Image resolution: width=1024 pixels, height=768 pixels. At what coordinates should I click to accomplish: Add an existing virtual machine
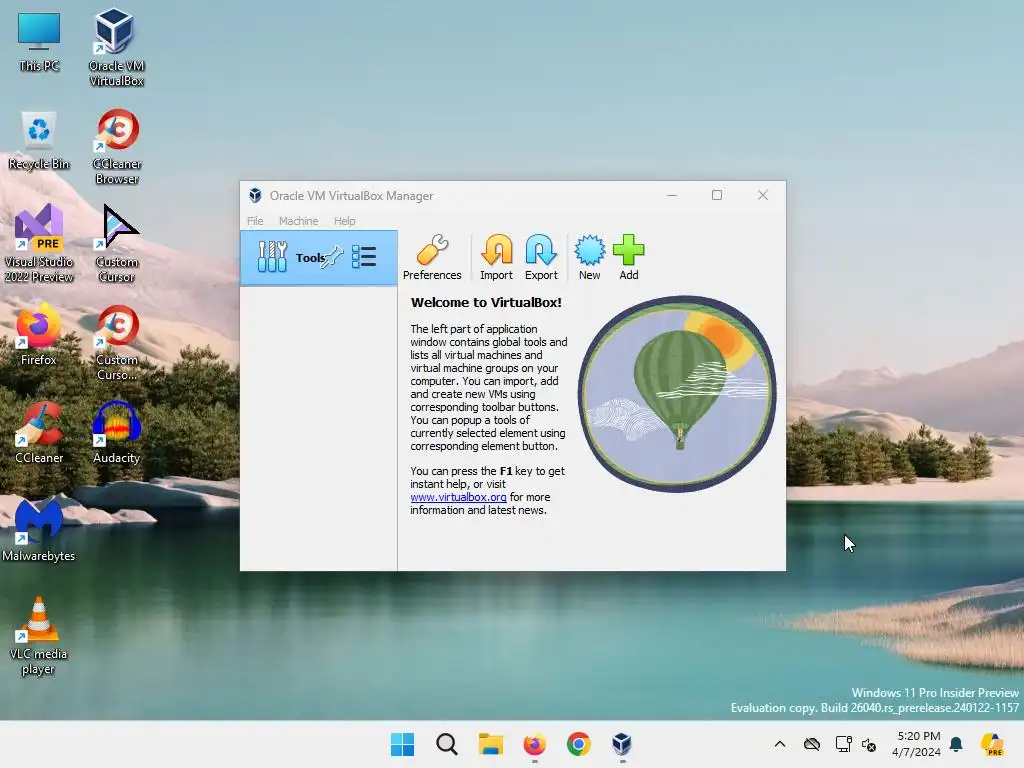click(628, 258)
